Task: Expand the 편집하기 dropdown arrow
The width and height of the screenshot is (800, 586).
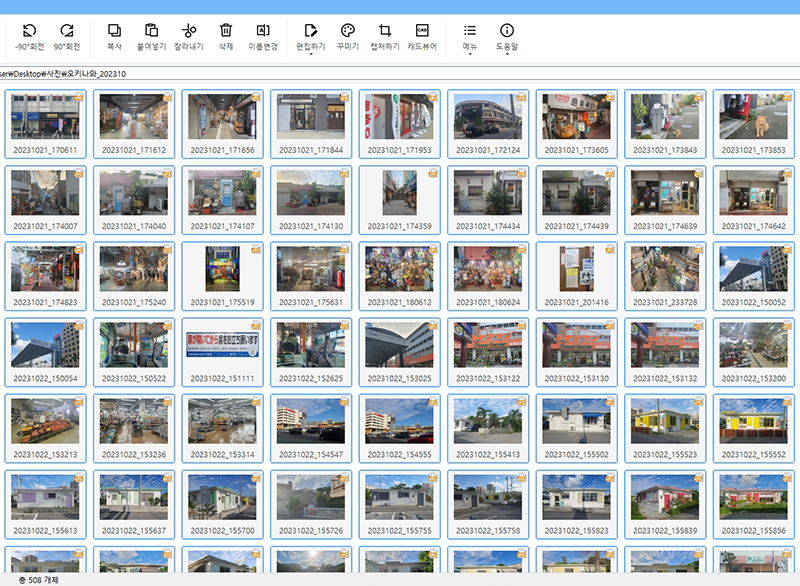Action: point(311,54)
